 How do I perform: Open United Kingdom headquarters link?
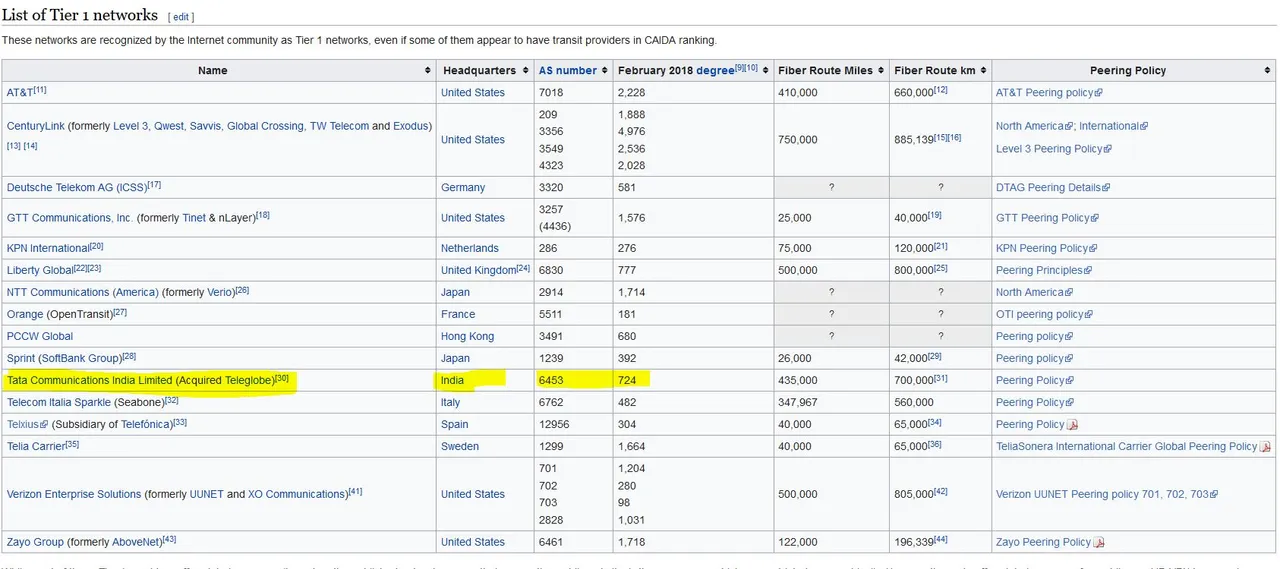[x=478, y=271]
